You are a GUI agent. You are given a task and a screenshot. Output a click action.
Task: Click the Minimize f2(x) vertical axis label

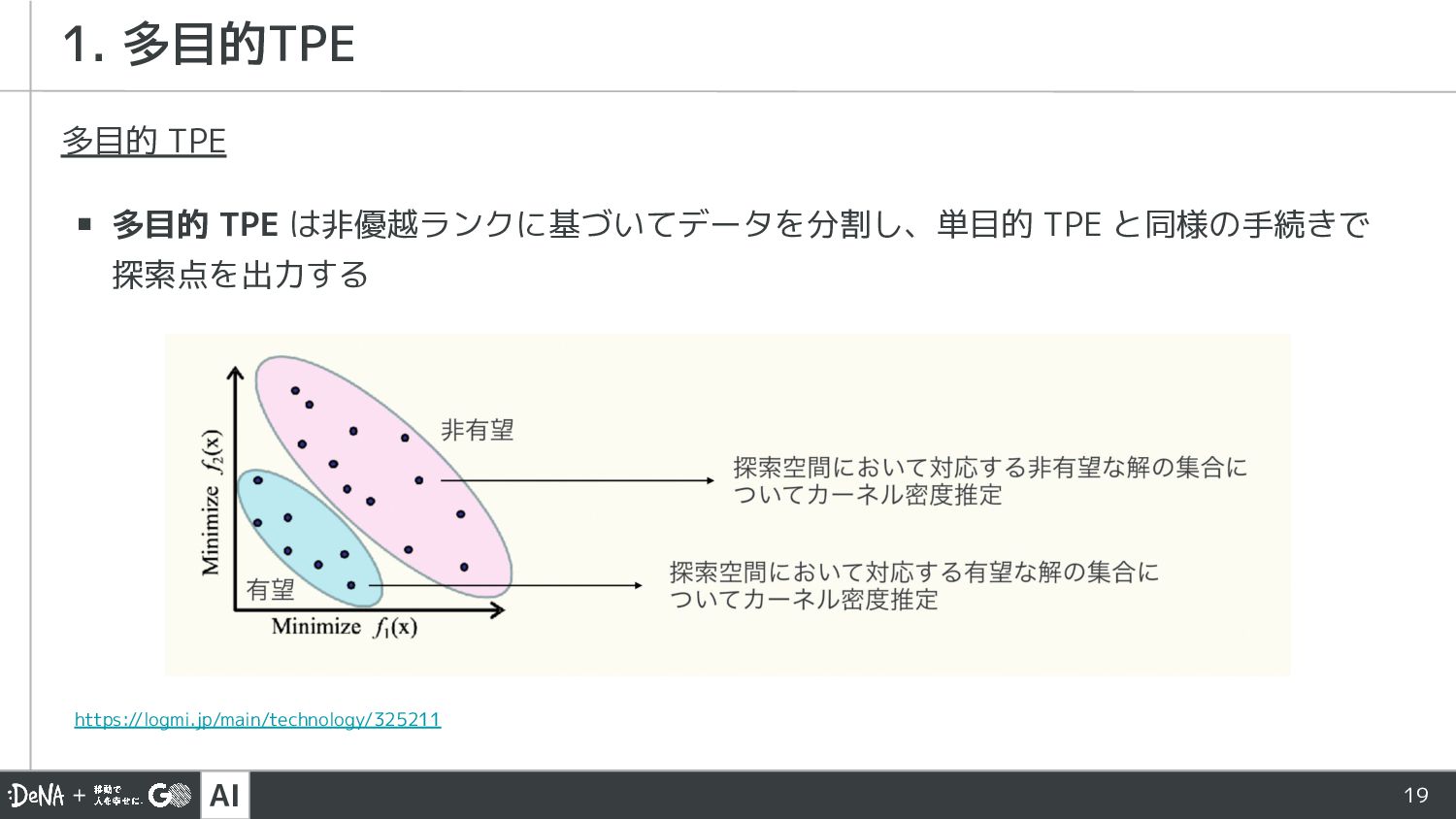(x=211, y=502)
